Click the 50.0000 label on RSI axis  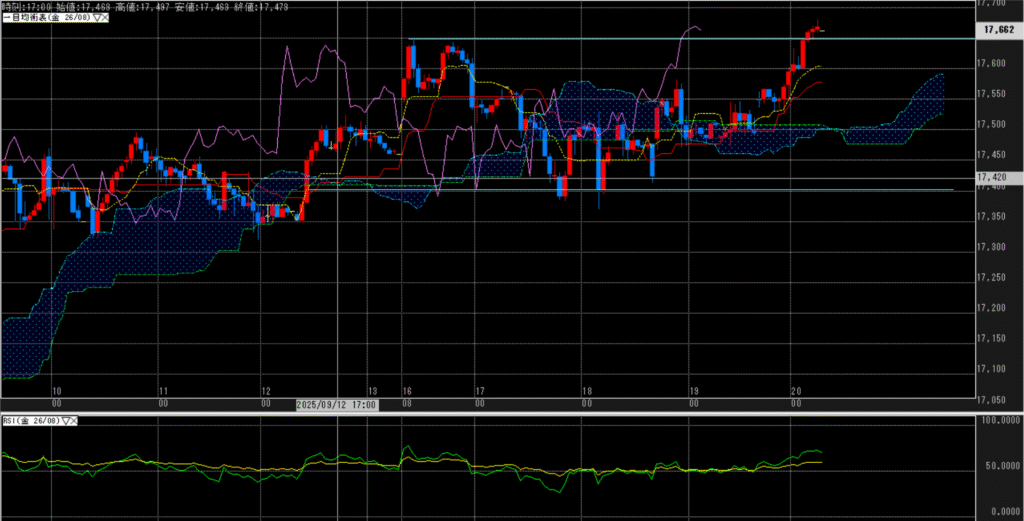tap(1001, 470)
